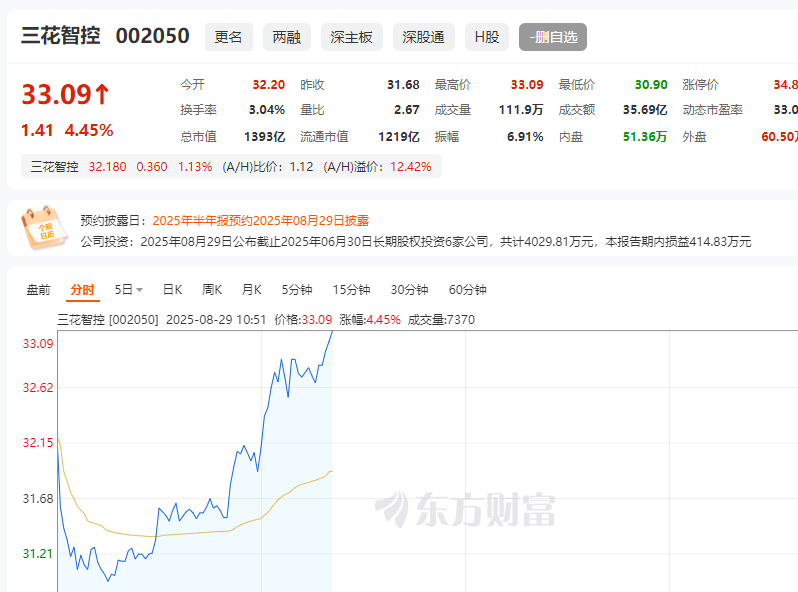Click the 总市值 value 1393亿

pos(265,137)
